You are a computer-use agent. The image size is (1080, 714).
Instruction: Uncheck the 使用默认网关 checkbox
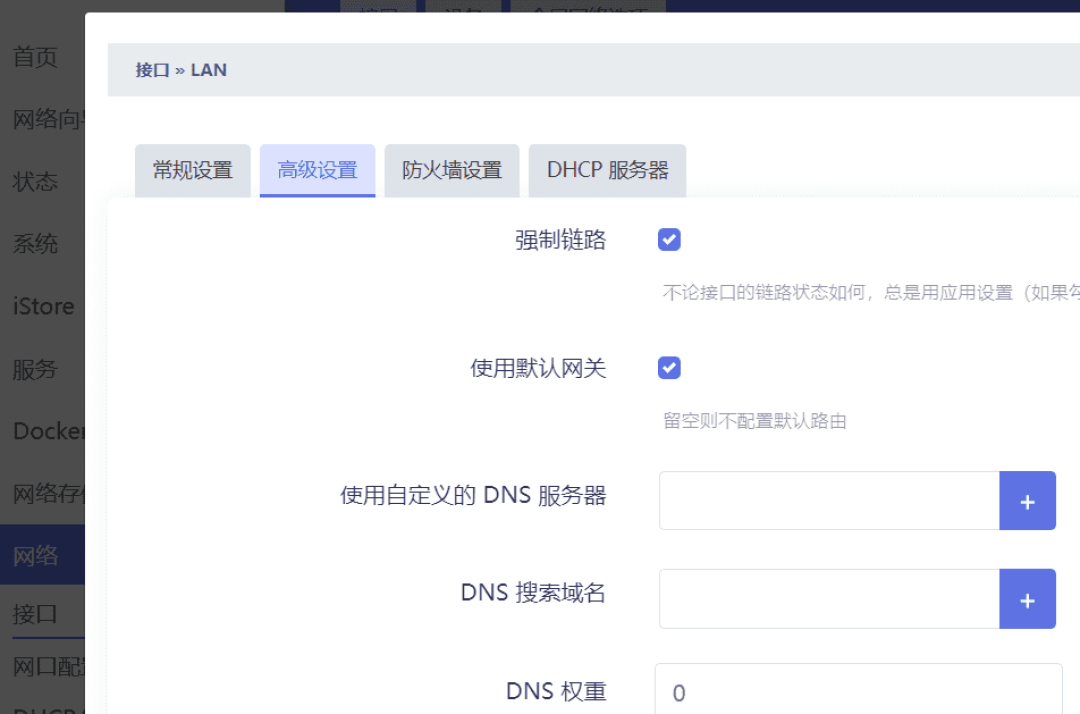click(669, 368)
